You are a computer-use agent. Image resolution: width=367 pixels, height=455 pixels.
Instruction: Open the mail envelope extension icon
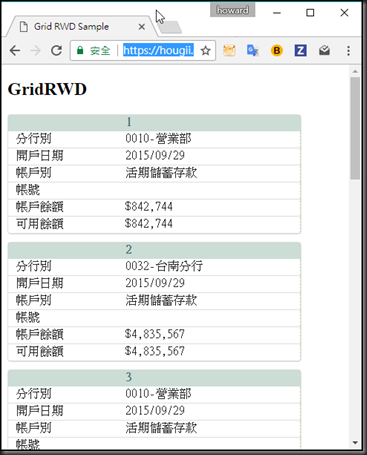[x=324, y=50]
